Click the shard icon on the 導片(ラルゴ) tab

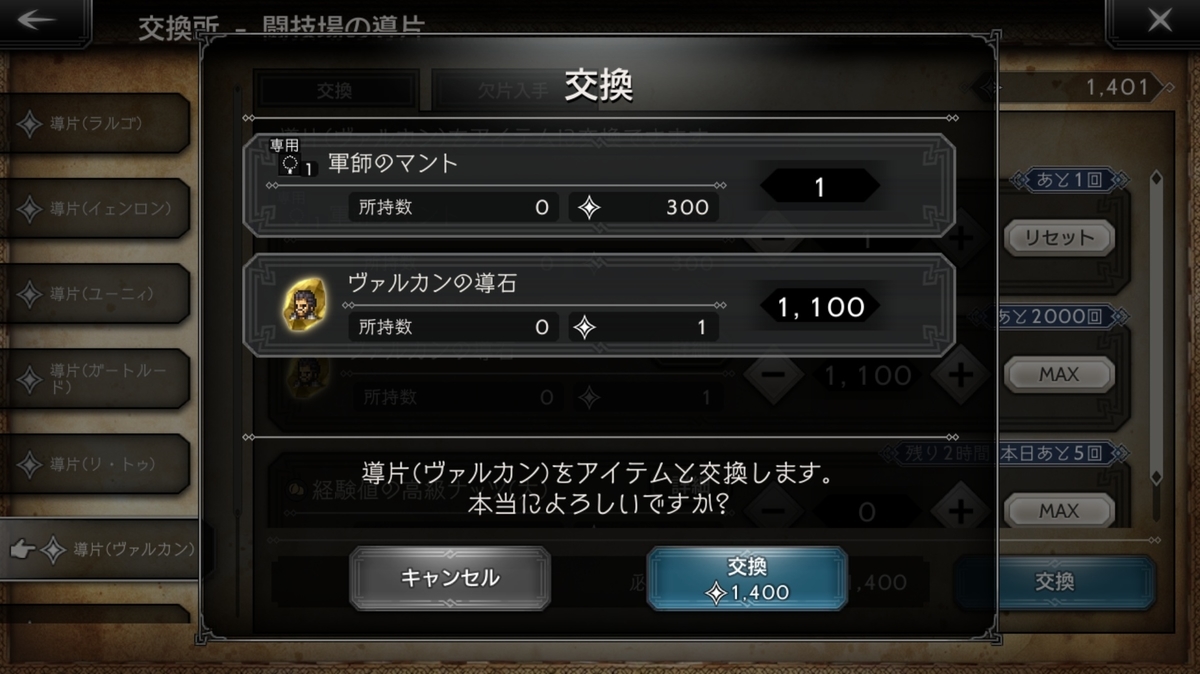[x=30, y=124]
